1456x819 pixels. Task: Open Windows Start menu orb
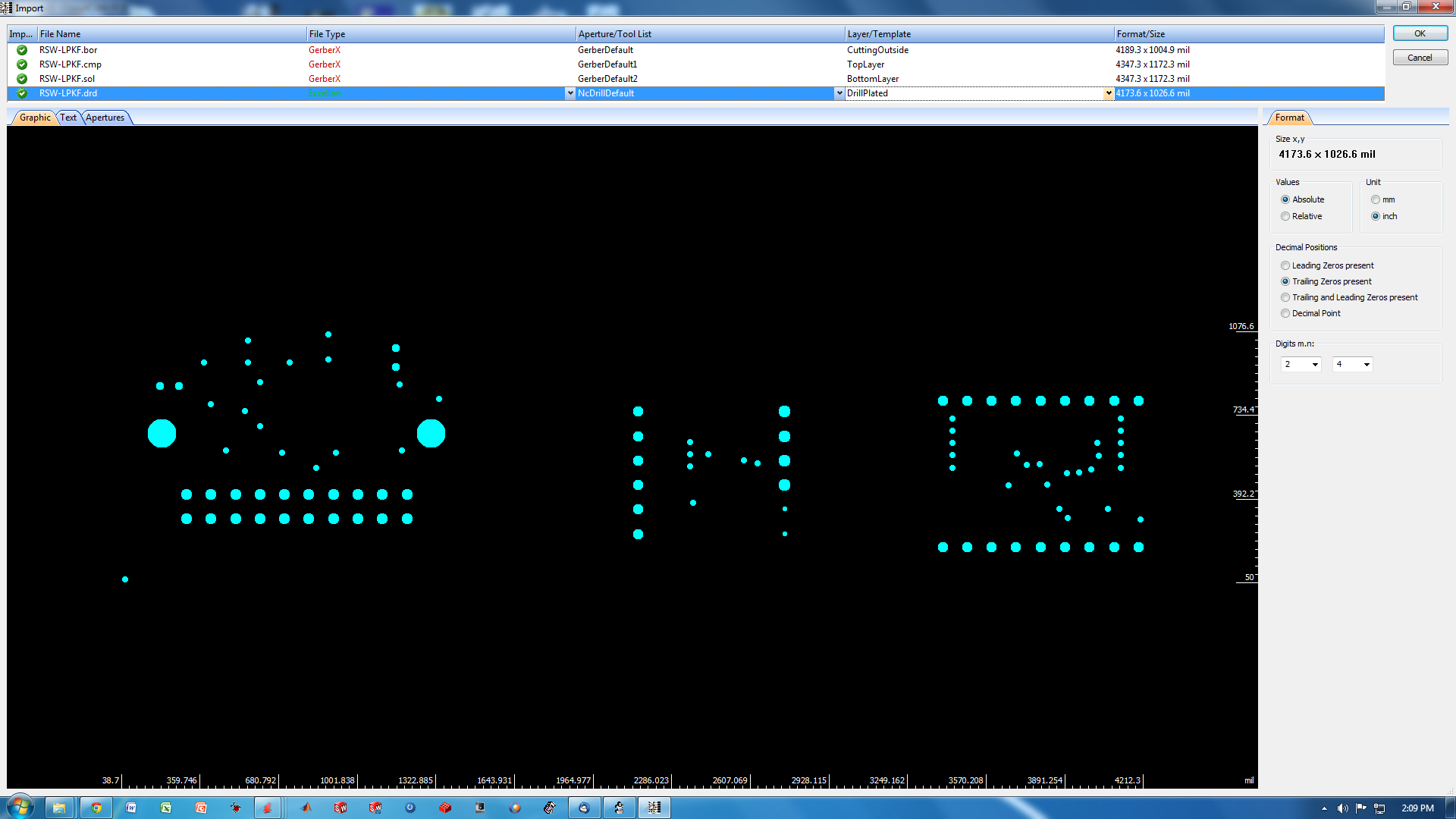coord(20,807)
